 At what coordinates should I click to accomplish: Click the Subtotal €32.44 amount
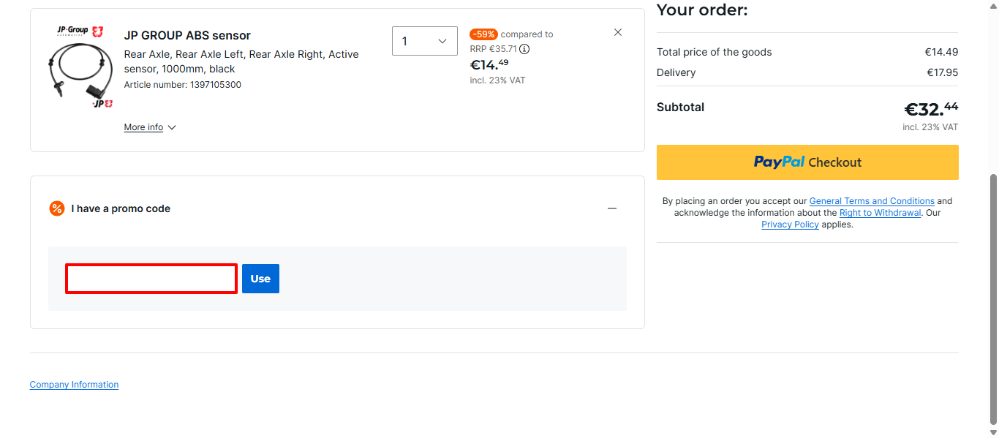pyautogui.click(x=931, y=110)
